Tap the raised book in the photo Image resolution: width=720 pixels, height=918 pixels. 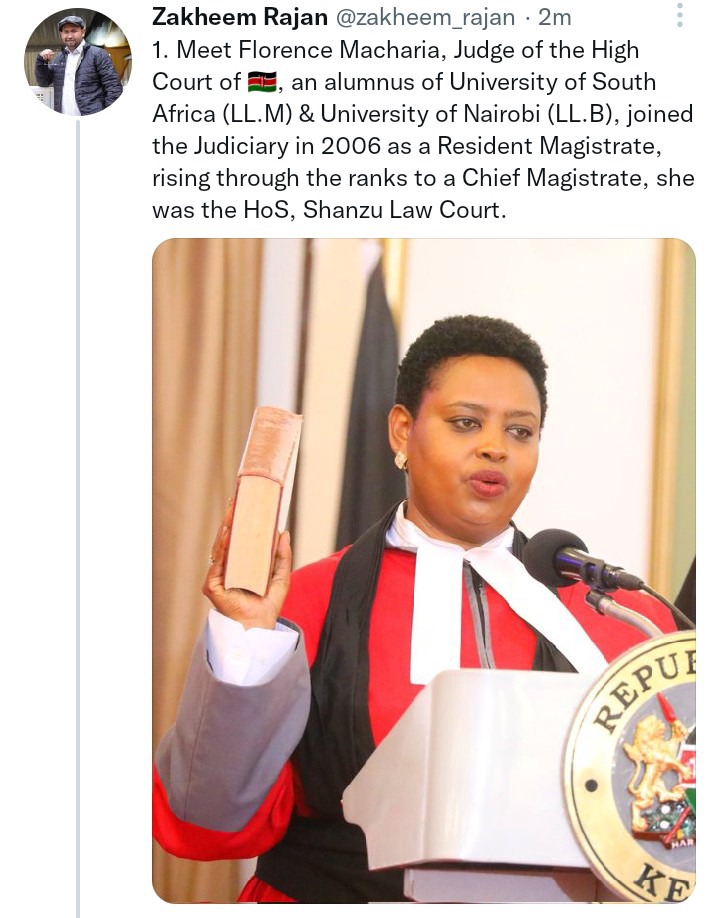pos(262,501)
